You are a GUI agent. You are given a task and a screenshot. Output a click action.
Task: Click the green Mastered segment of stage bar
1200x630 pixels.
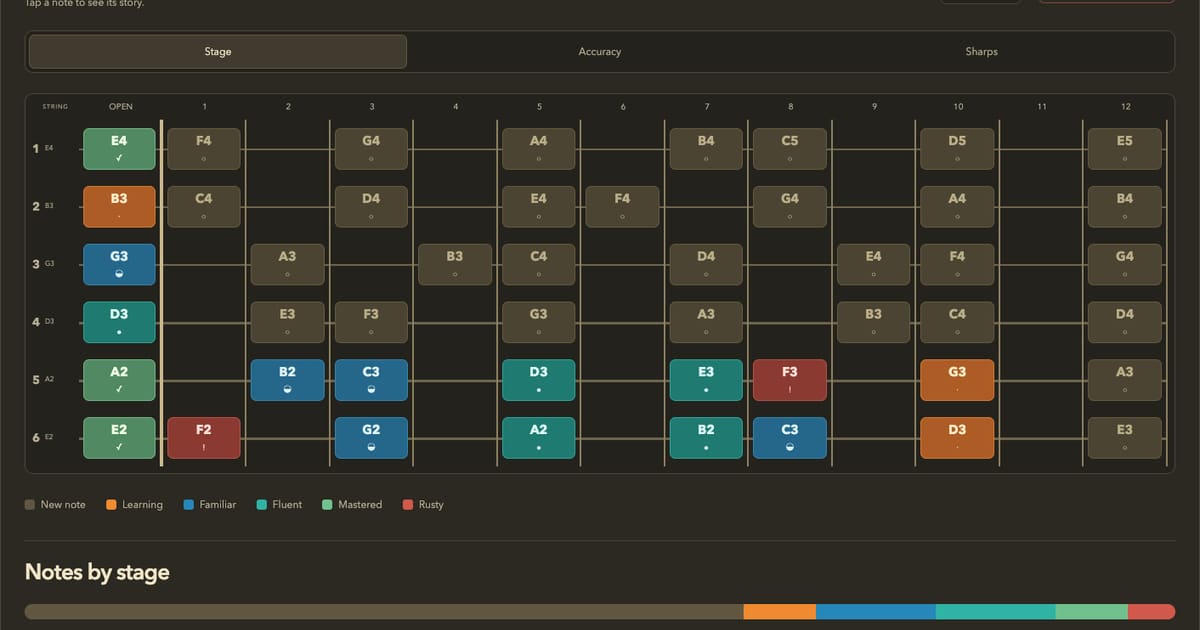1092,612
